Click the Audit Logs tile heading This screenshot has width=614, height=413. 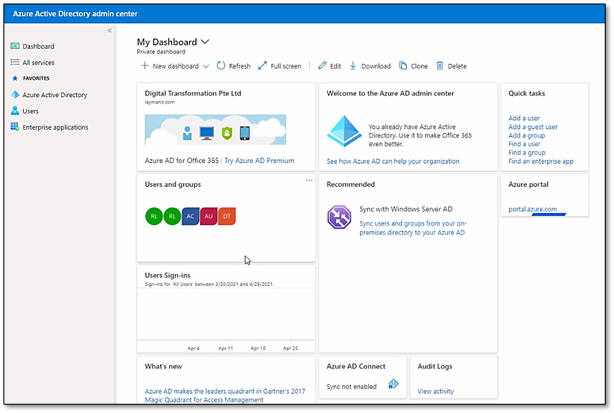point(435,366)
